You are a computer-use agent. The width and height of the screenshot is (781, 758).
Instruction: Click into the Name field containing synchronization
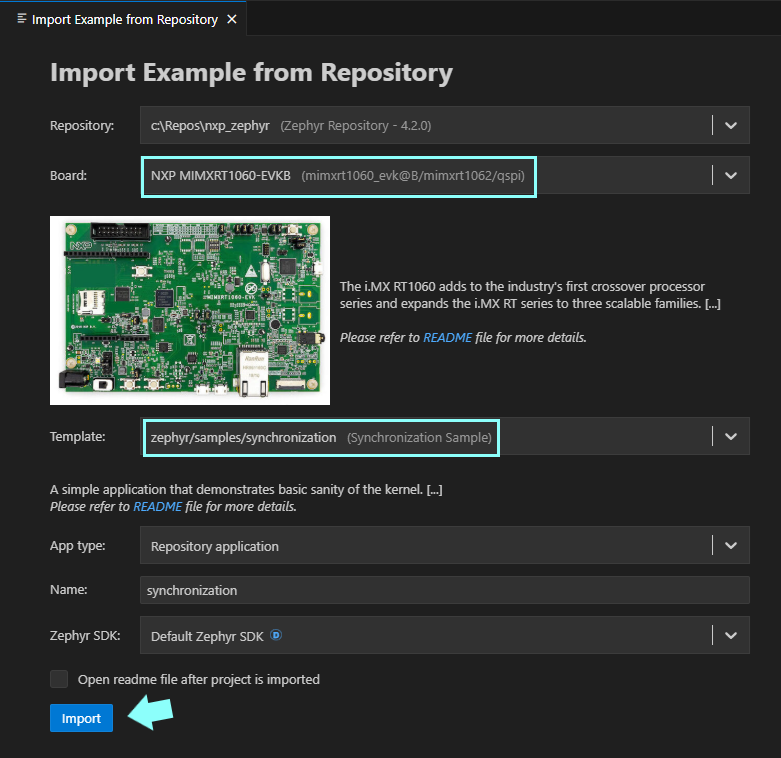click(444, 590)
